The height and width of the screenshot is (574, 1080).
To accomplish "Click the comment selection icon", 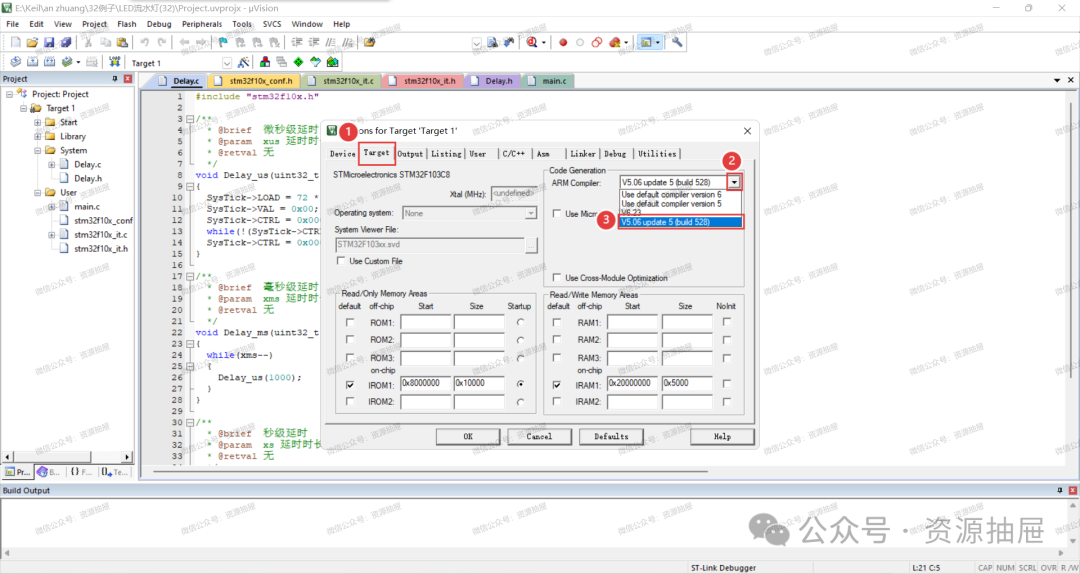I will (331, 42).
